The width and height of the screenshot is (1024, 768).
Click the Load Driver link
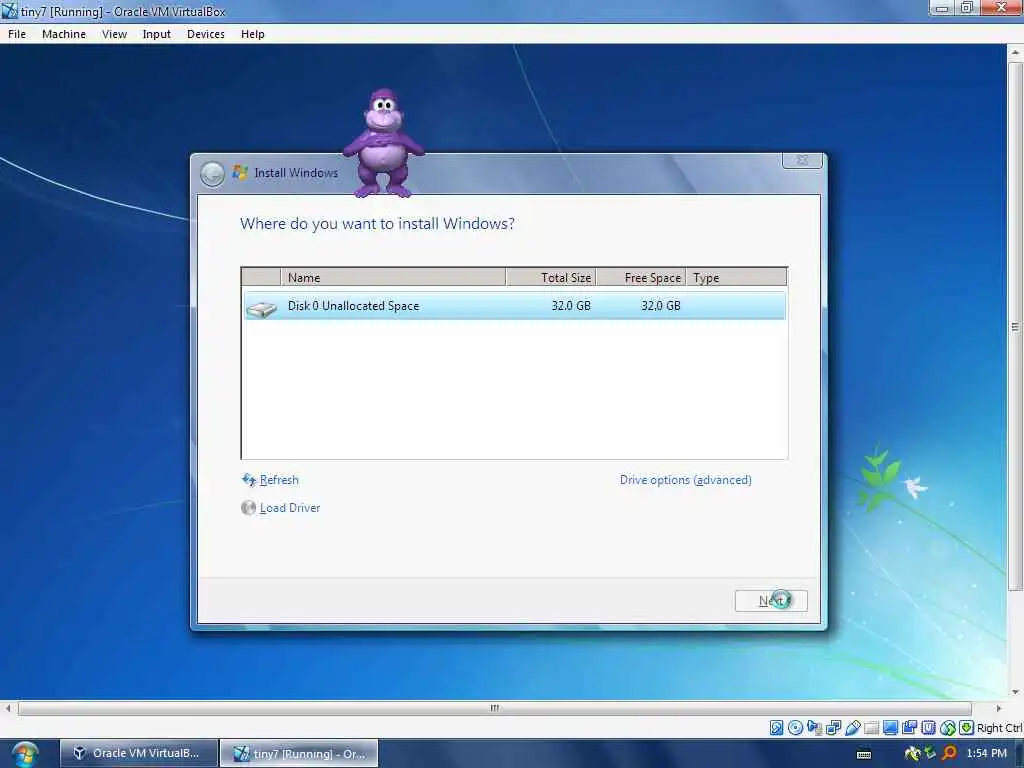pos(290,507)
